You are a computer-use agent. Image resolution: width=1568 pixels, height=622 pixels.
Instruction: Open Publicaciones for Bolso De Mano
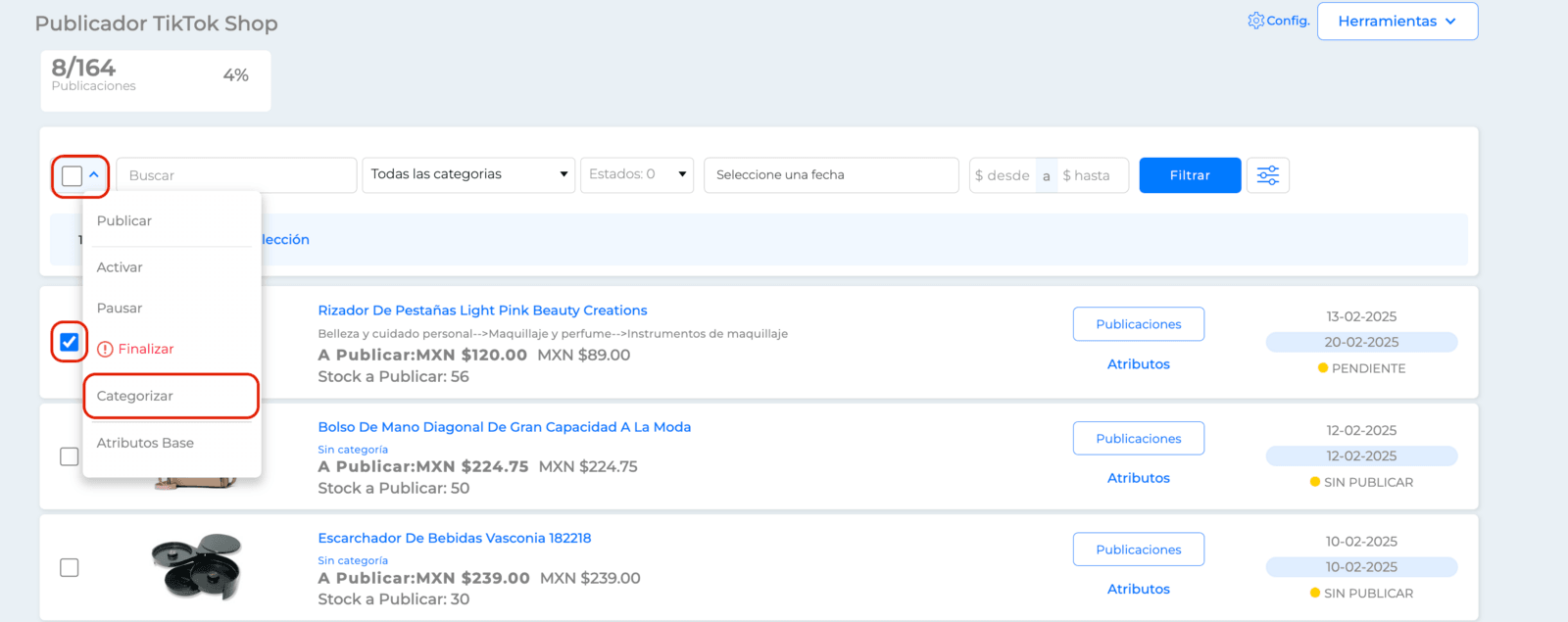(1139, 439)
